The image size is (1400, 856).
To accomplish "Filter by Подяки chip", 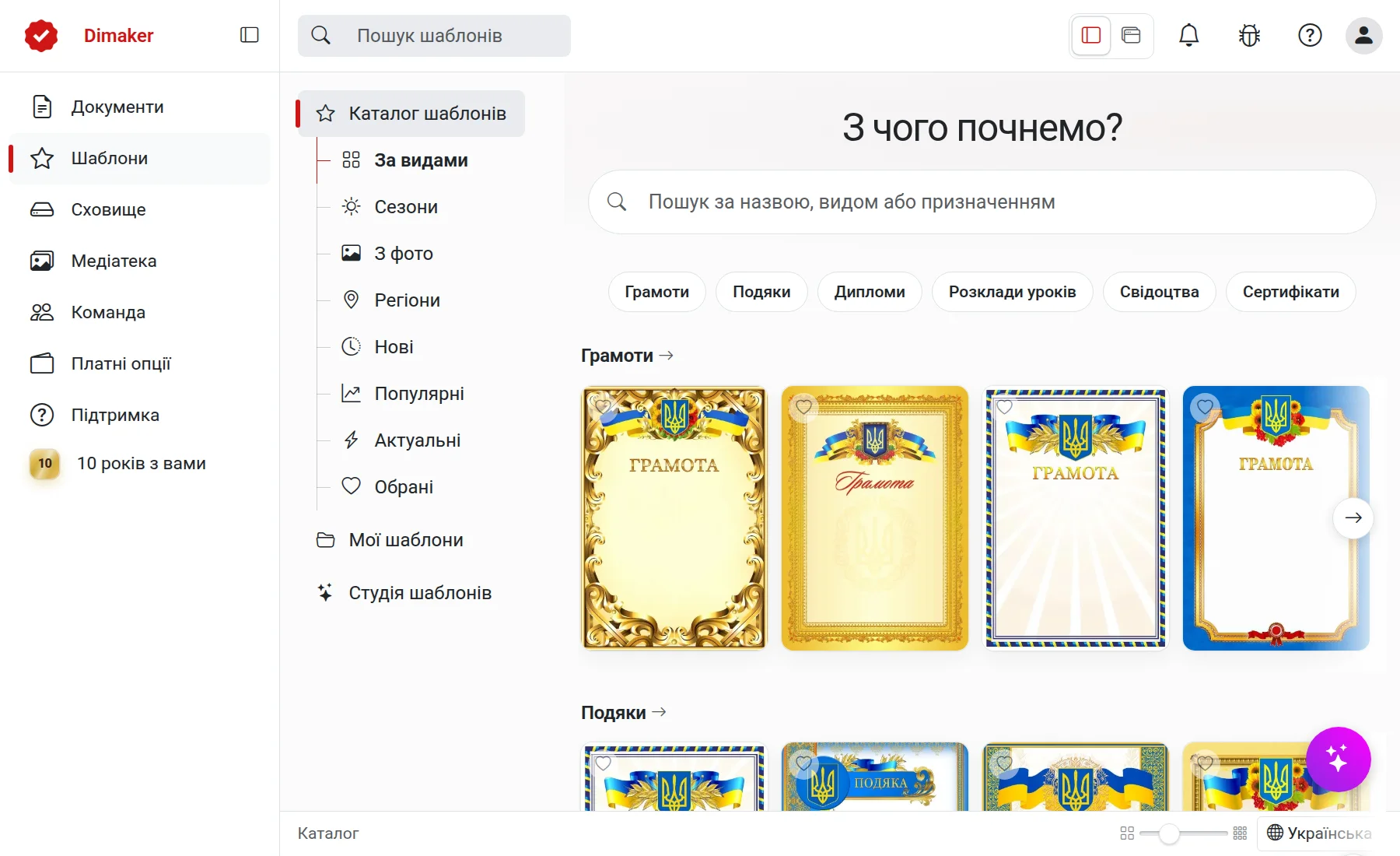I will tap(761, 292).
